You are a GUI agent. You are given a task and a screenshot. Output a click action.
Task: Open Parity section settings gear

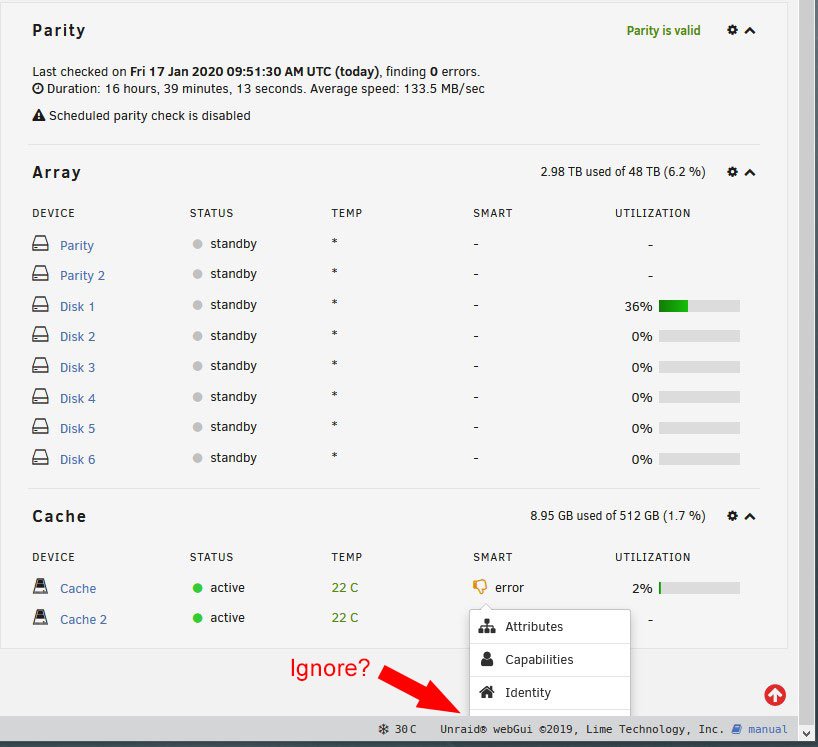(732, 30)
